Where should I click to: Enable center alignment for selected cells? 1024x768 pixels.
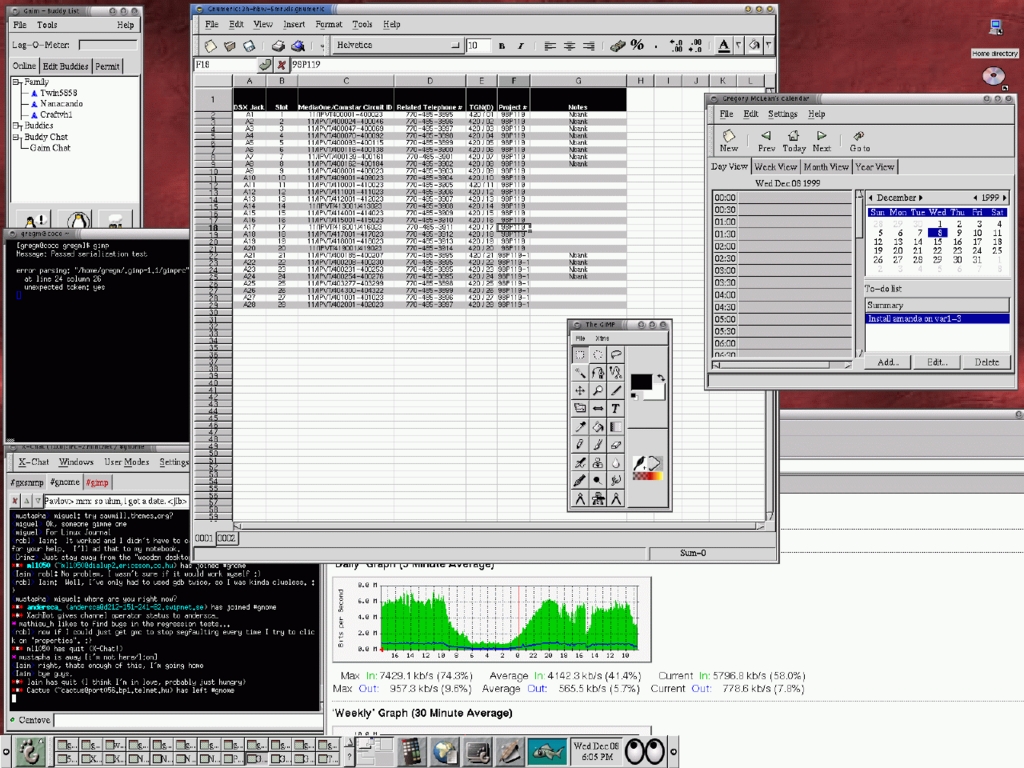click(x=568, y=44)
